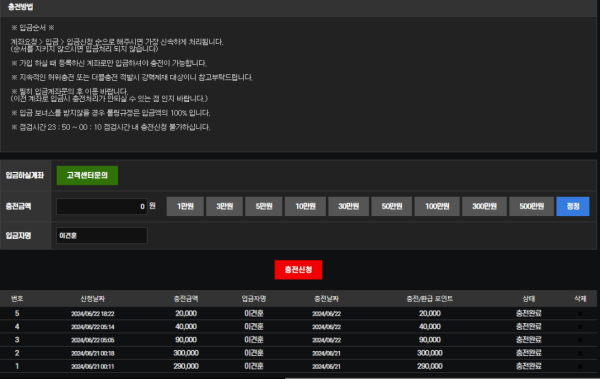Click the 충전방법 section header
The height and width of the screenshot is (379, 600).
pos(21,7)
